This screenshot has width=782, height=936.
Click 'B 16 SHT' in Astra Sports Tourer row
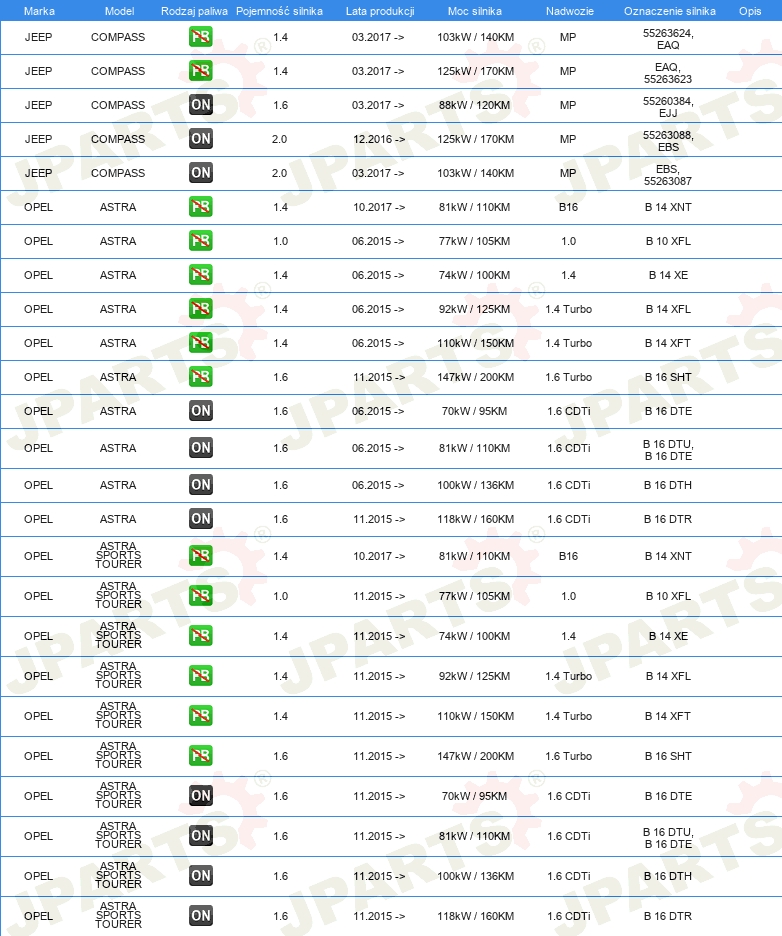pos(668,756)
